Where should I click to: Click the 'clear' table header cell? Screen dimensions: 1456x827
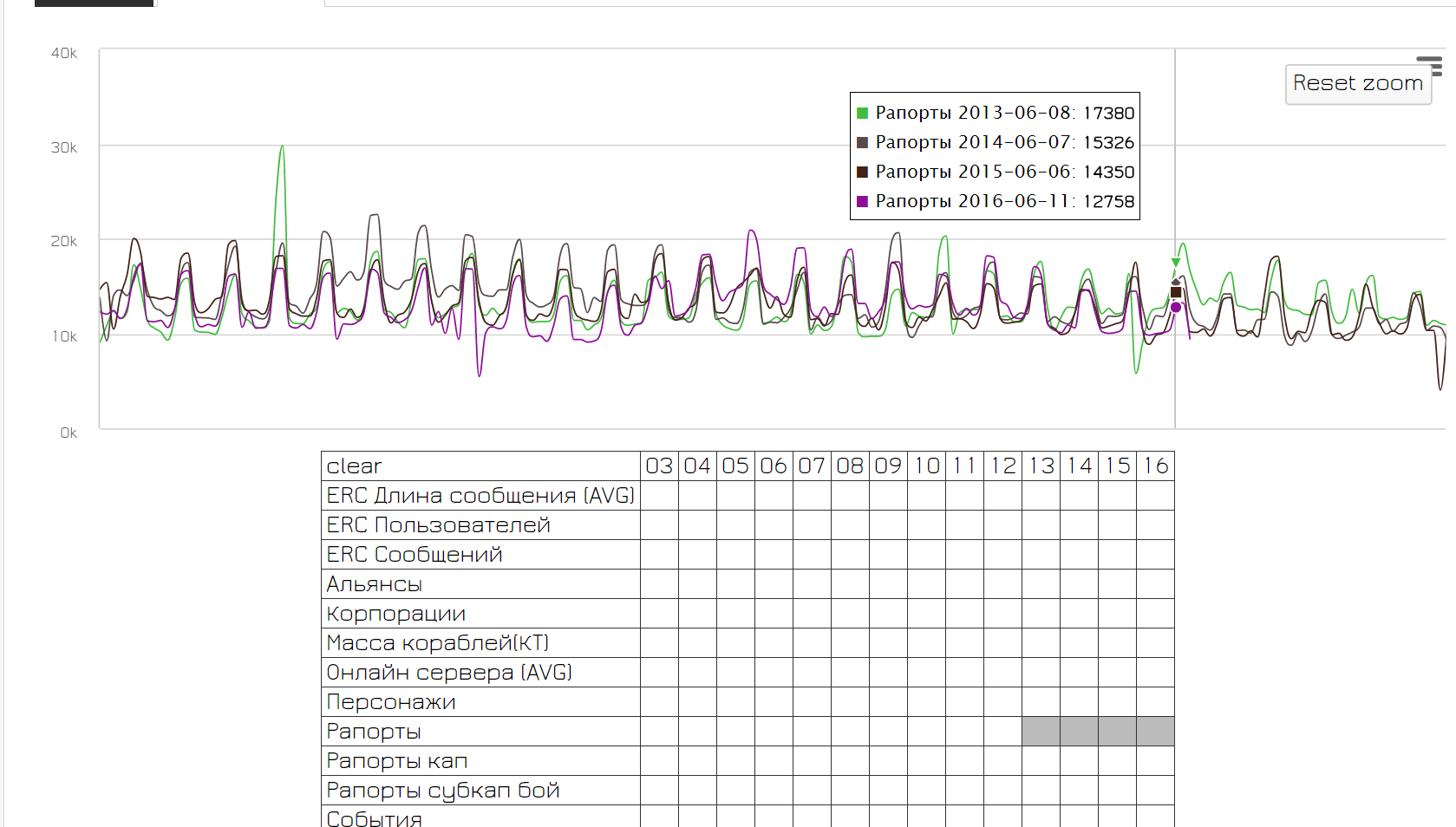click(480, 466)
